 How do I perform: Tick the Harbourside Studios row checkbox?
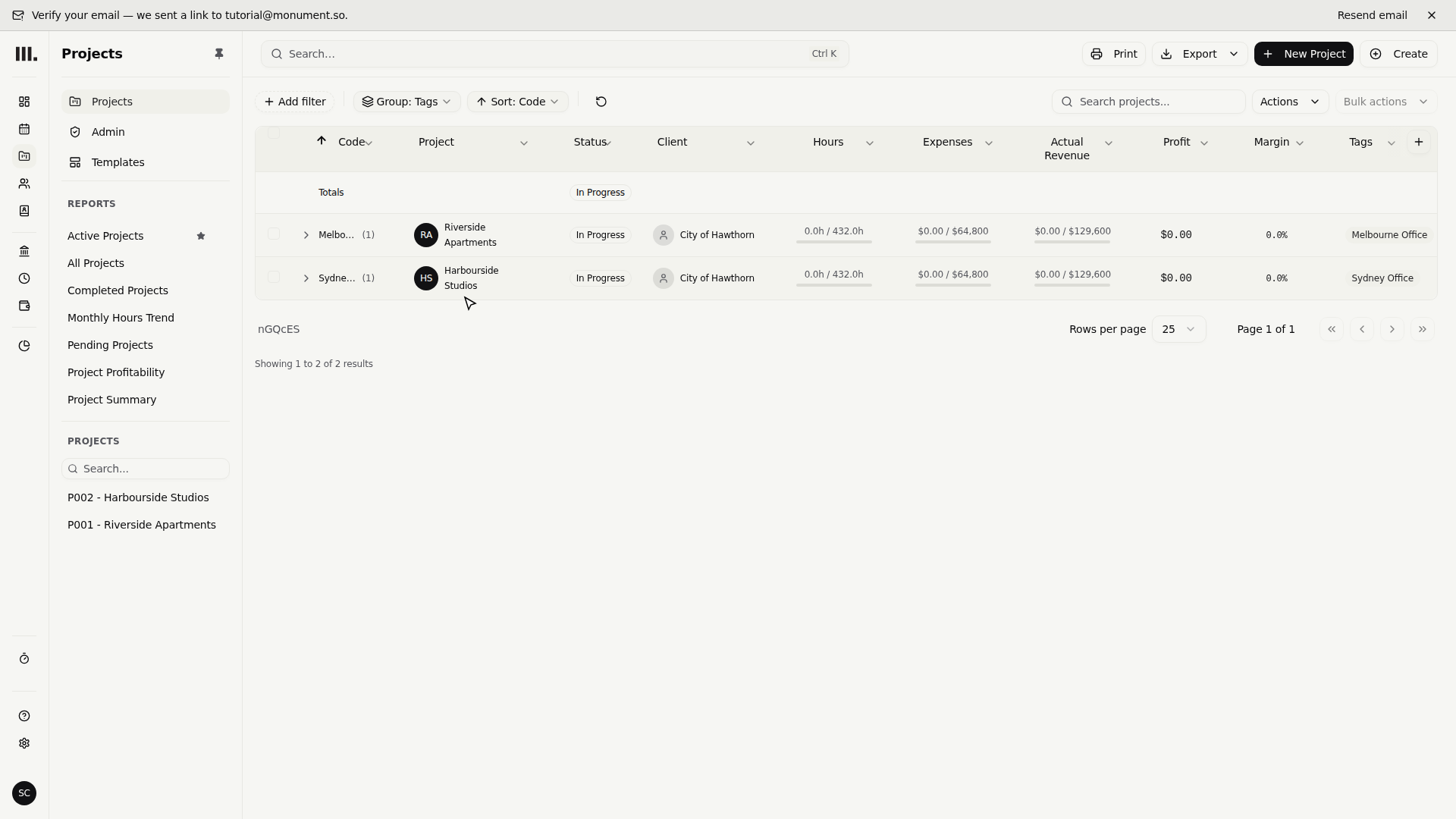pyautogui.click(x=274, y=277)
